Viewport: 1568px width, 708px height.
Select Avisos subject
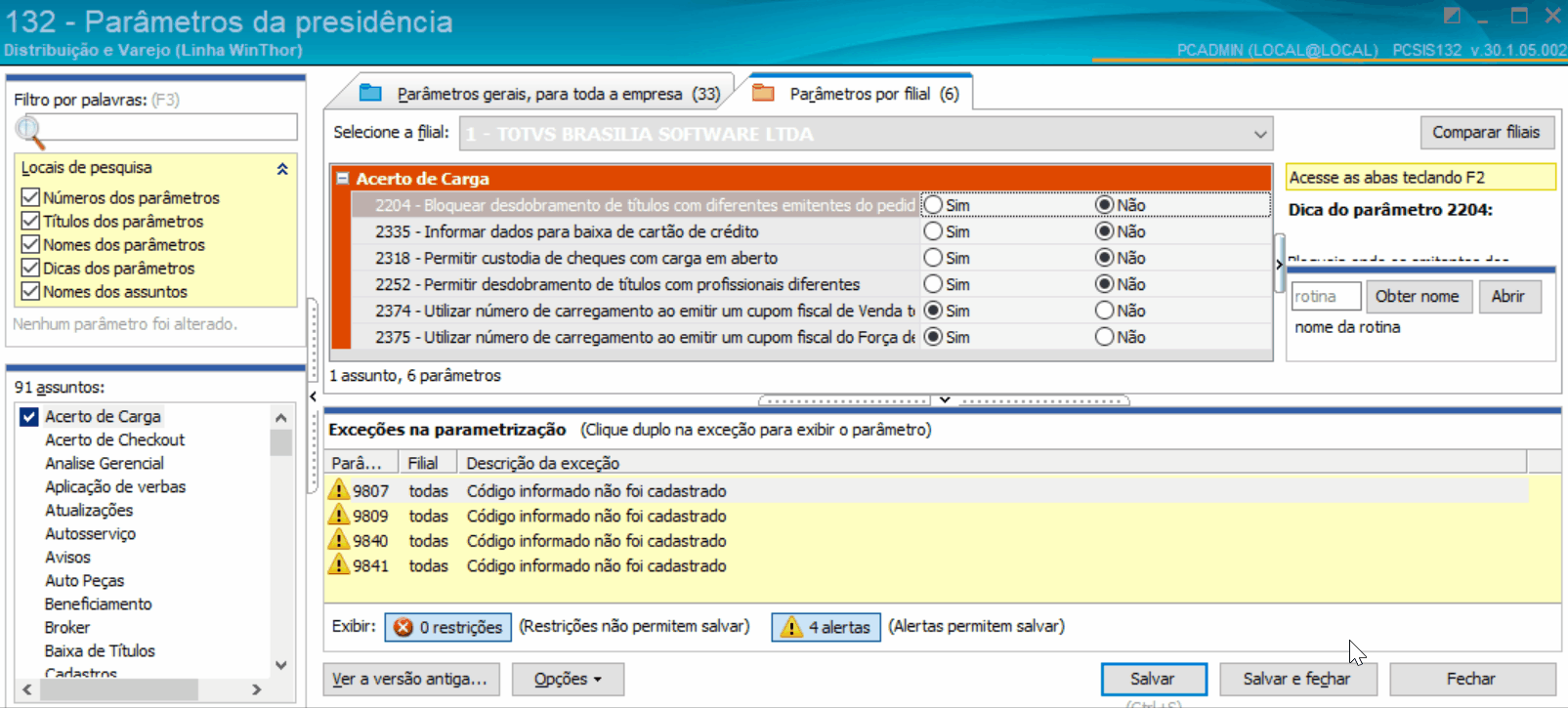tap(67, 557)
